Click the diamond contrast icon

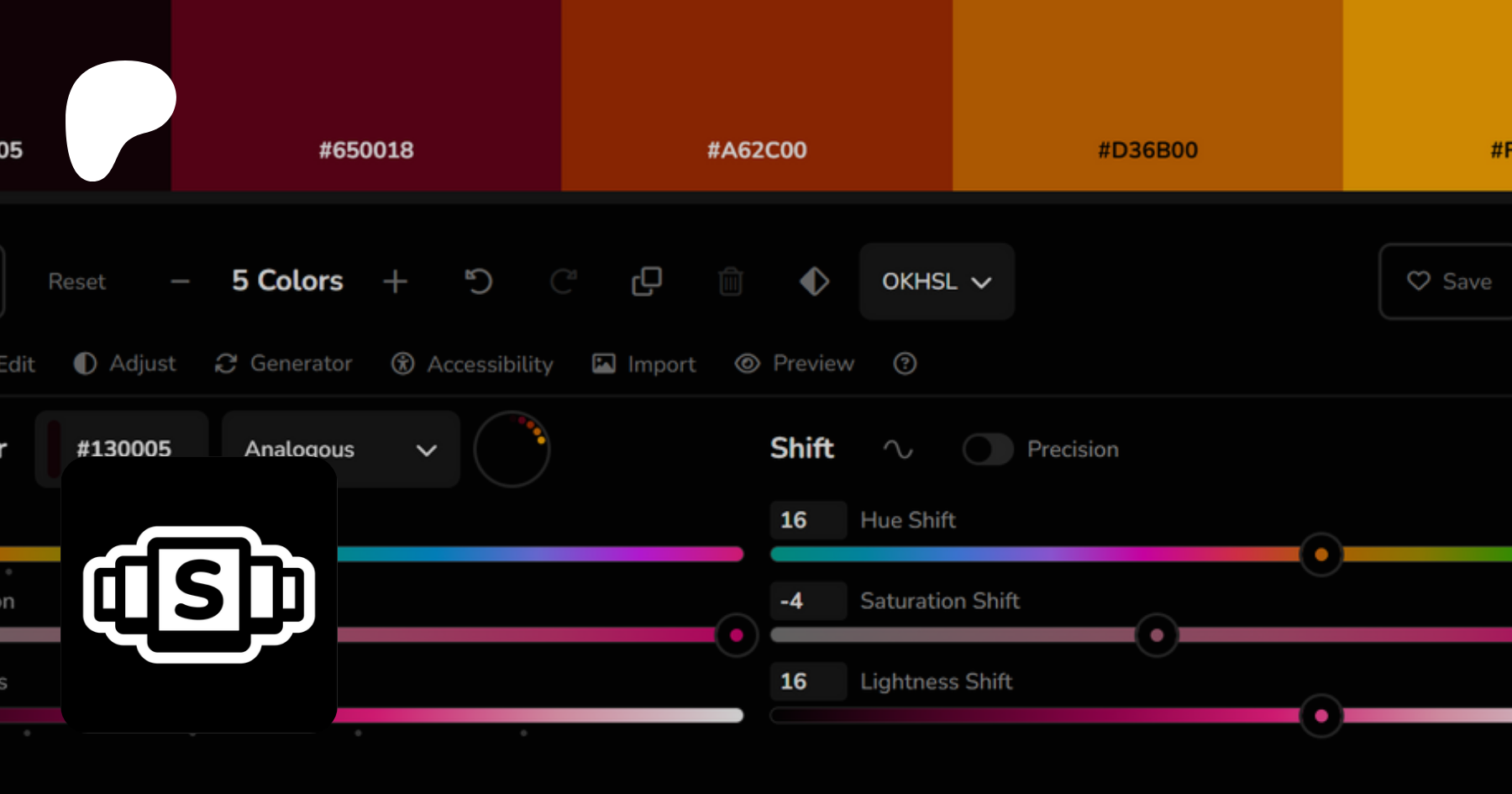tap(814, 281)
